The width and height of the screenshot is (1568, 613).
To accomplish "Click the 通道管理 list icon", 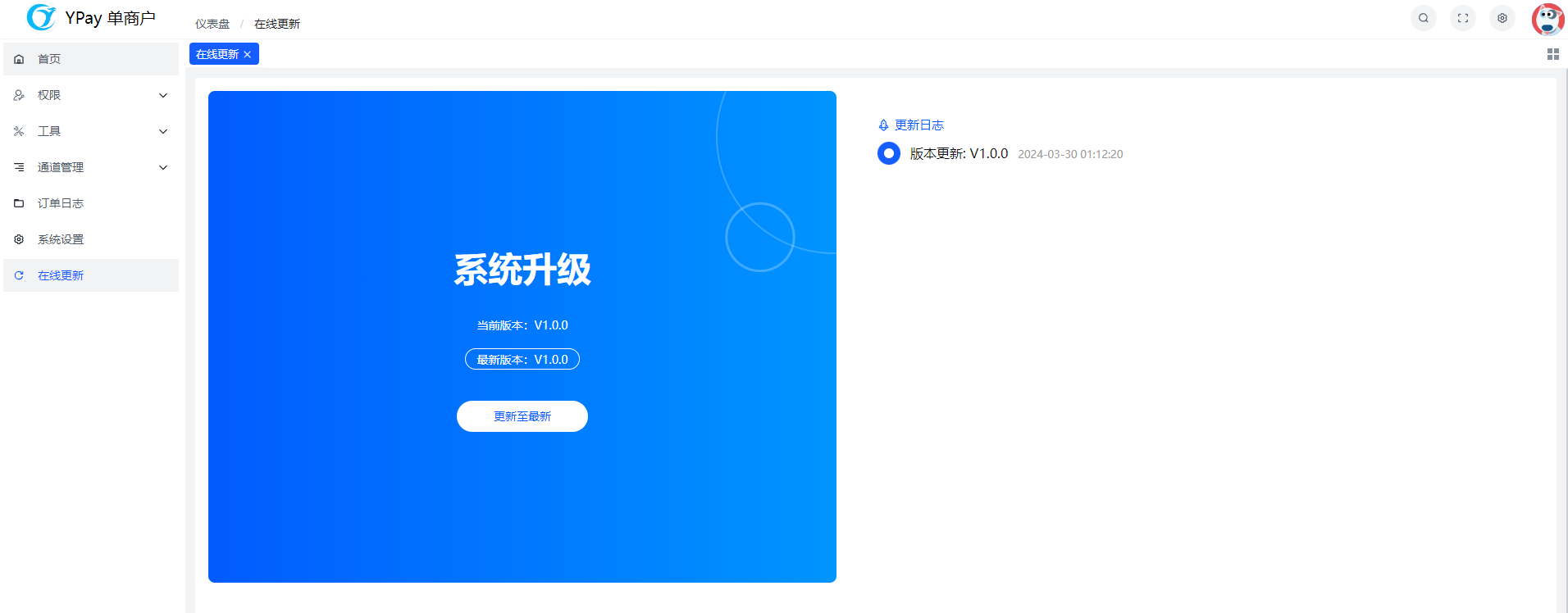I will click(19, 167).
